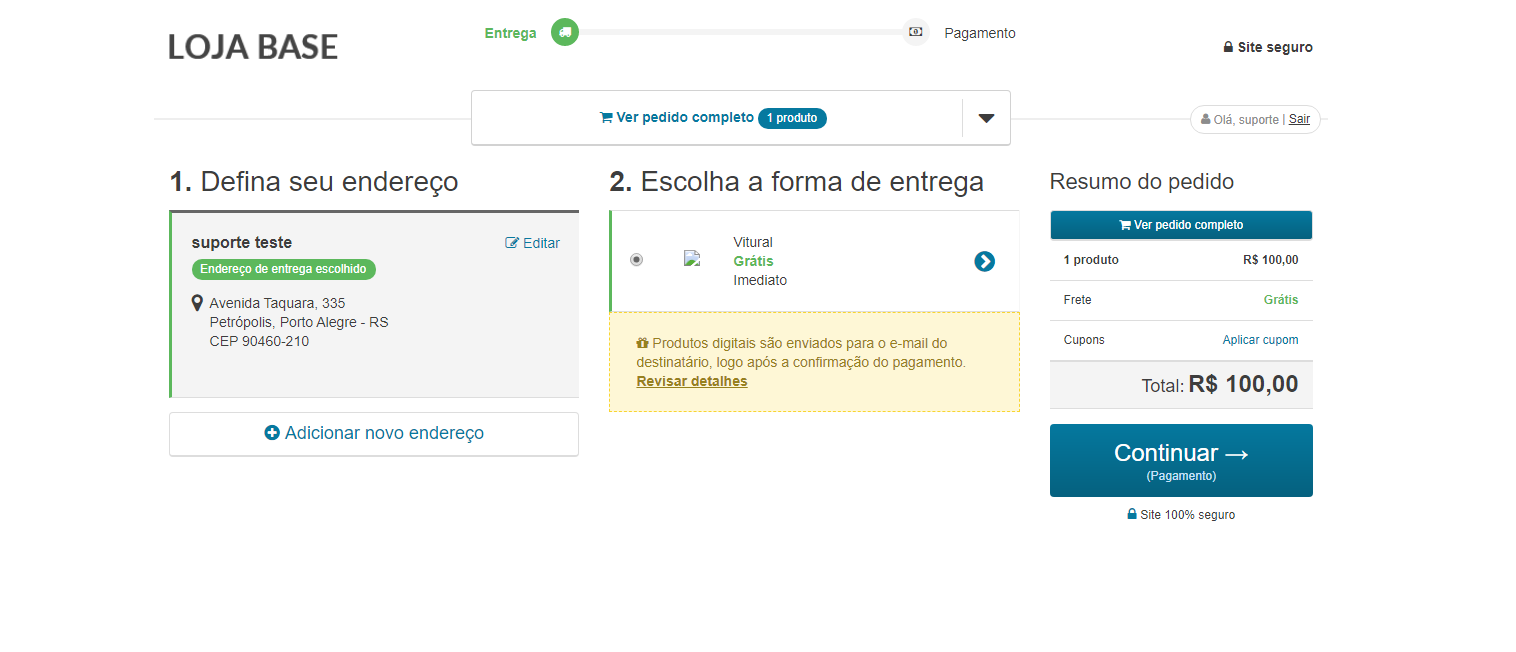Click the padlock icon beside Site seguro
Viewport: 1516px width, 652px height.
(x=1228, y=47)
